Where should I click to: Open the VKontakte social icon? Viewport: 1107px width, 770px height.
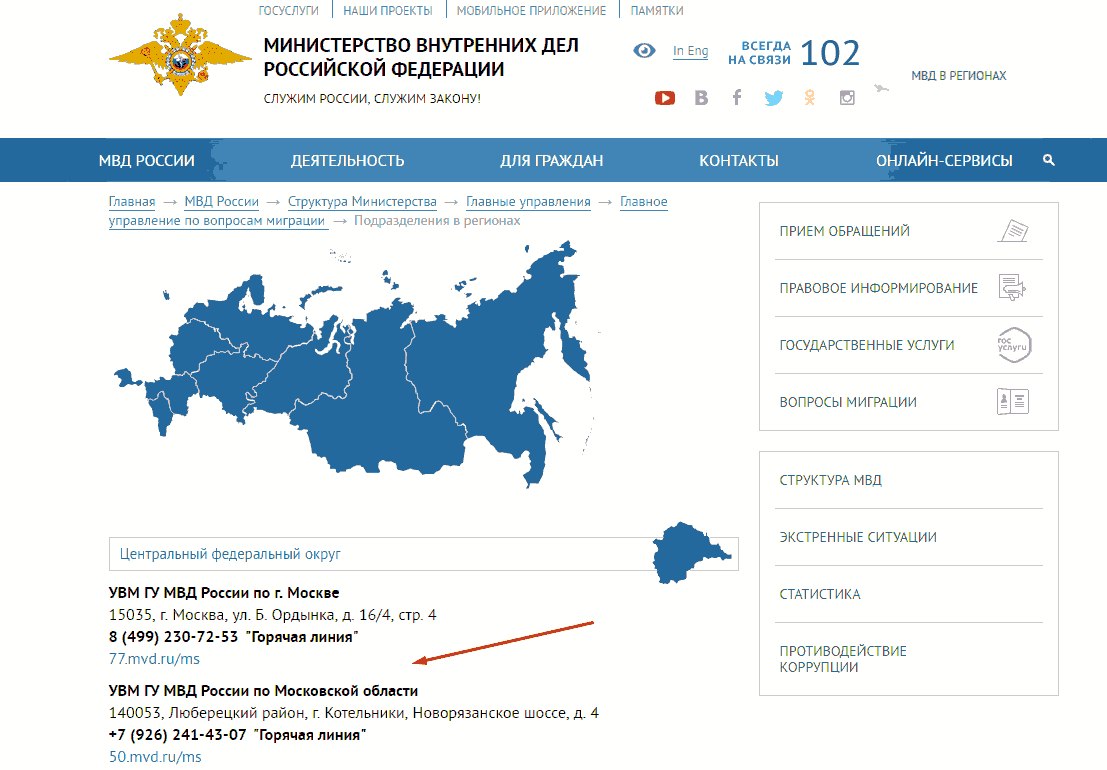701,98
